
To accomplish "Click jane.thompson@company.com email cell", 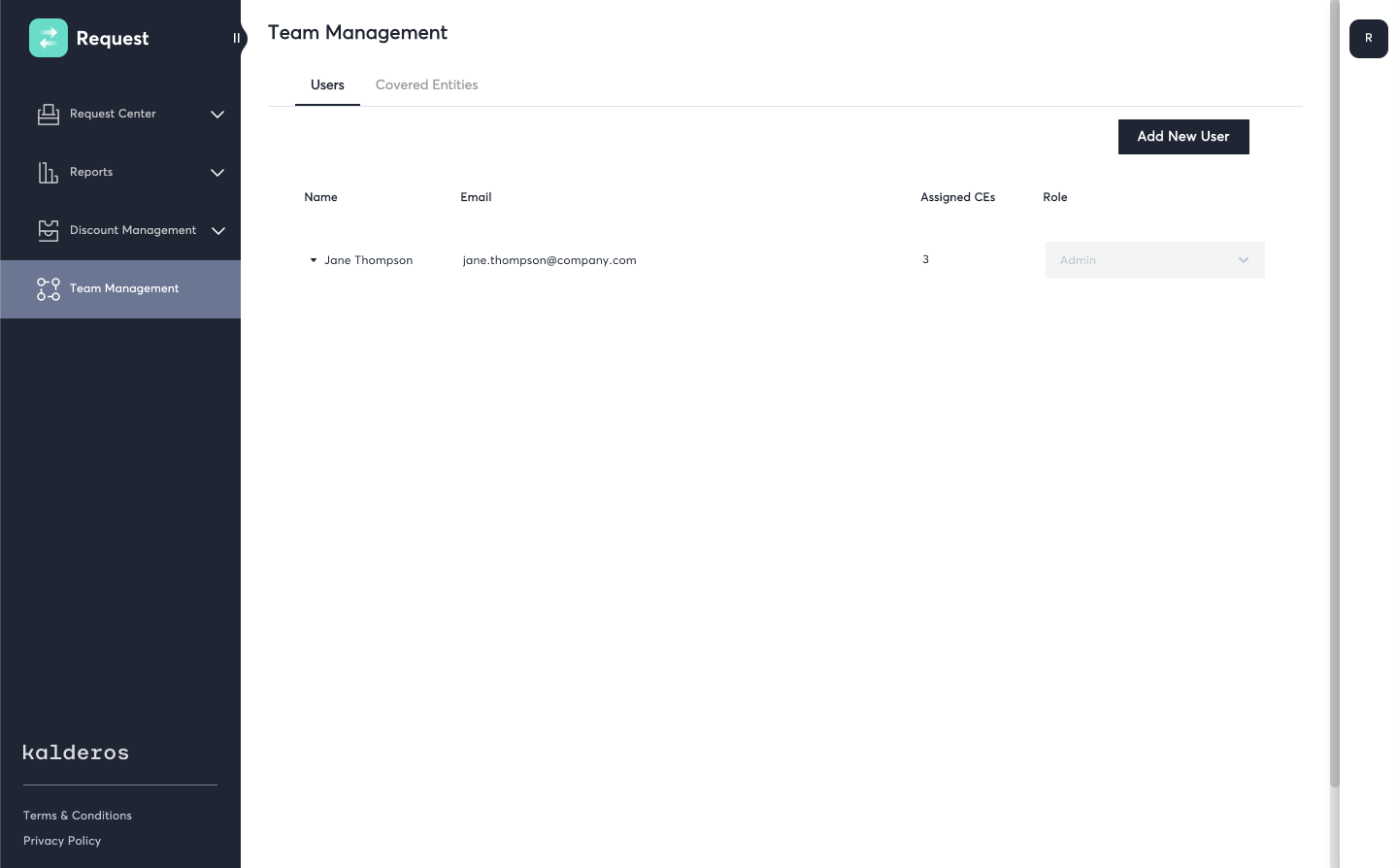I will click(549, 260).
